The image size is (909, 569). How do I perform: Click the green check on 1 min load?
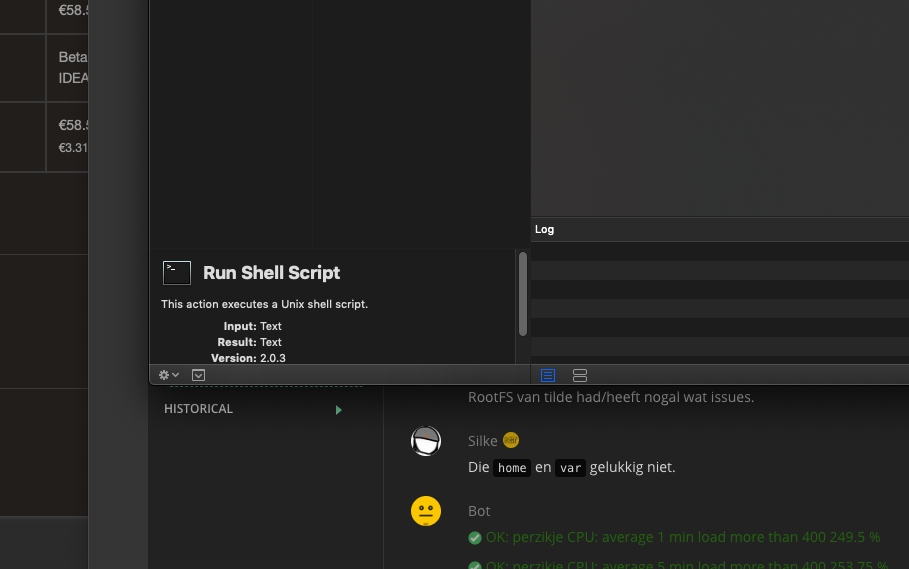[x=475, y=538]
